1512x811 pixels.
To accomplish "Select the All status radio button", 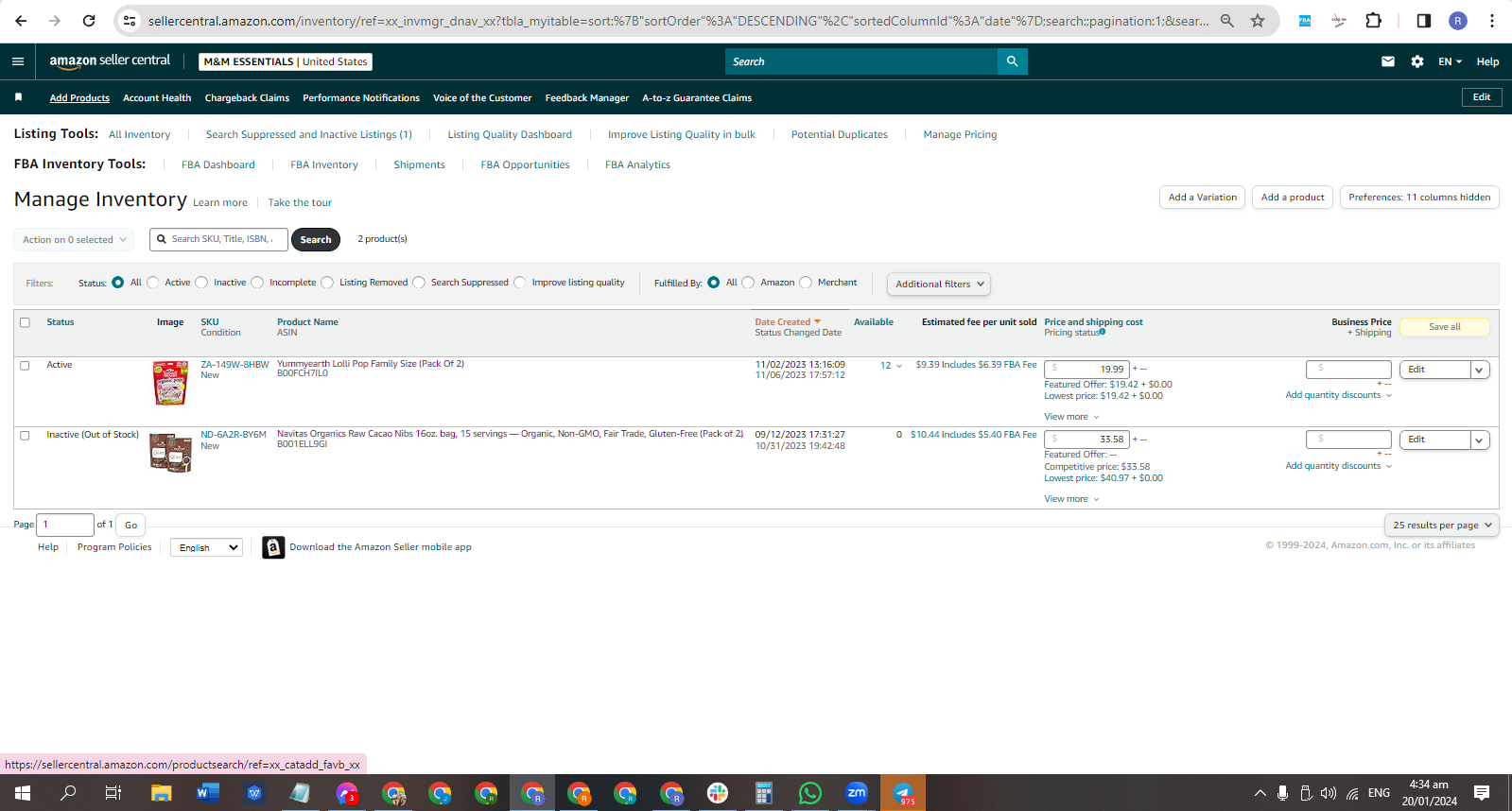I will click(117, 283).
